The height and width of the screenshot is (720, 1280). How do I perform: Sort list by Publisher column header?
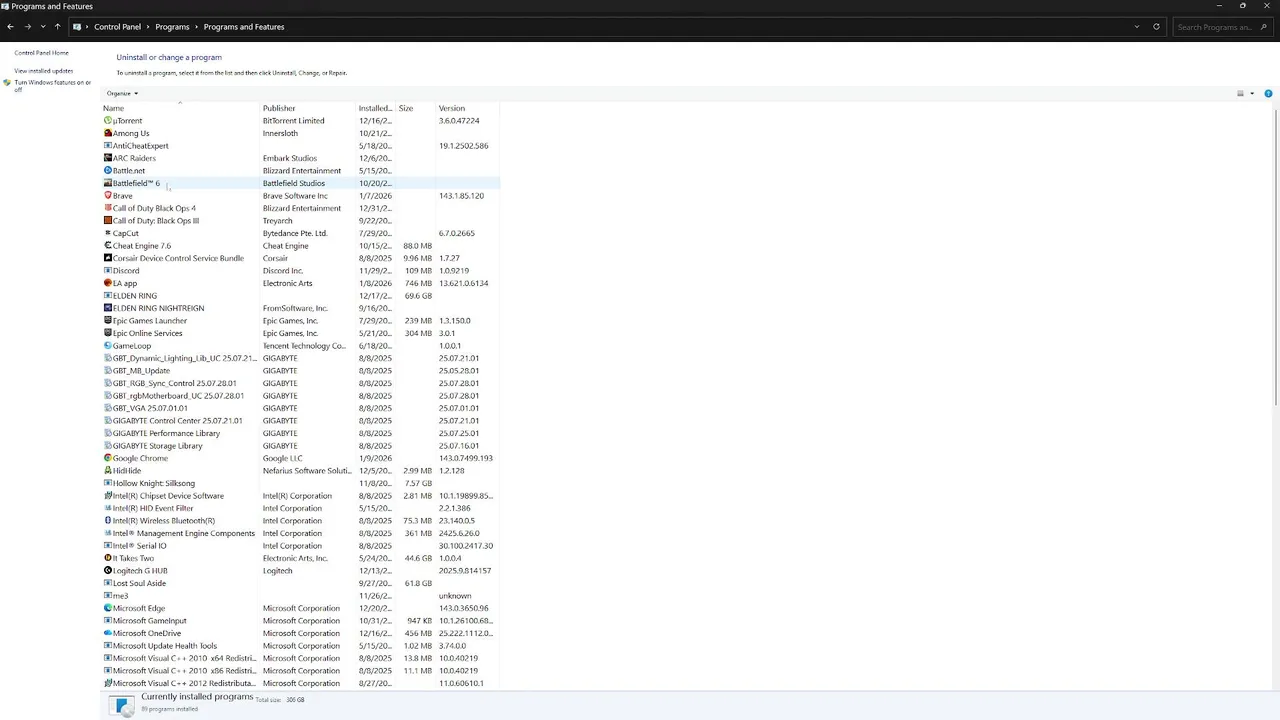[279, 108]
